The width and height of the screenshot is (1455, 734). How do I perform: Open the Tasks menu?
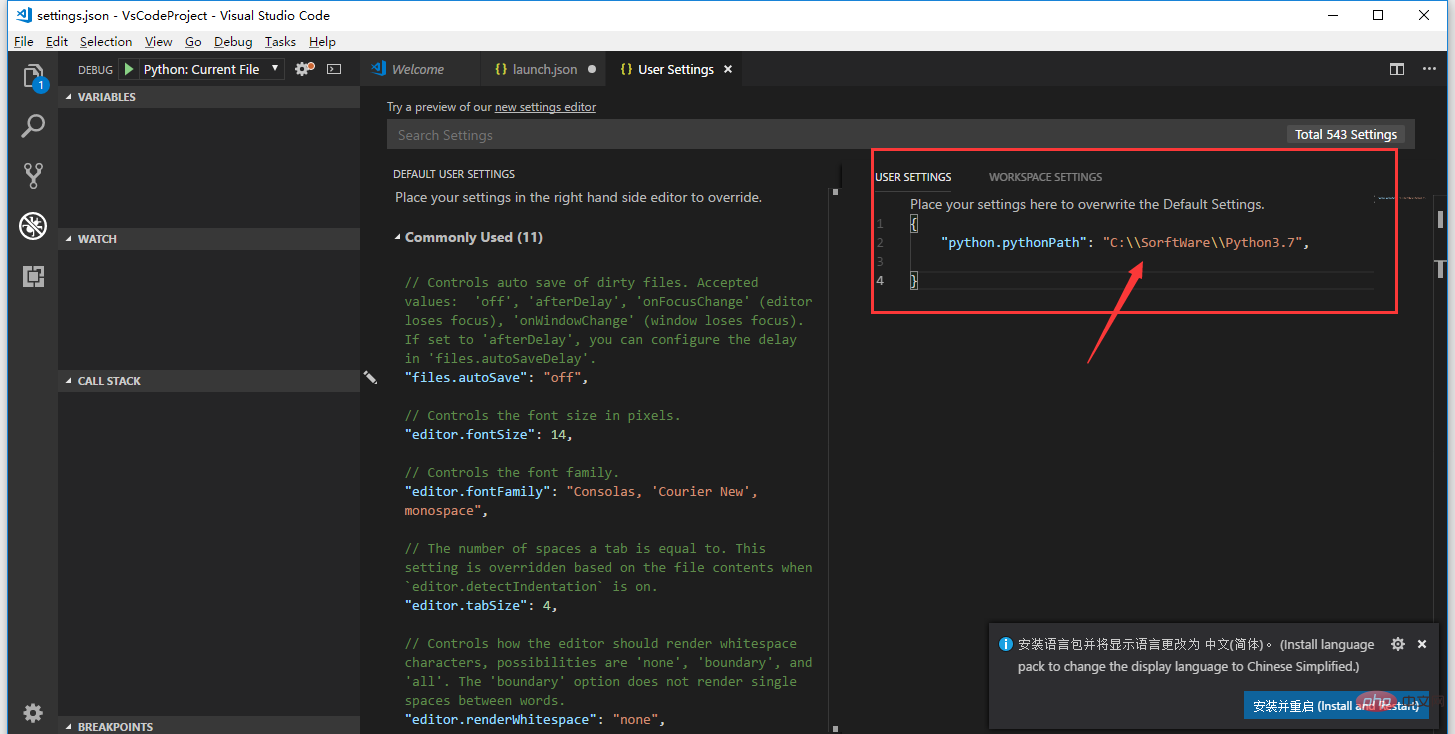(280, 41)
